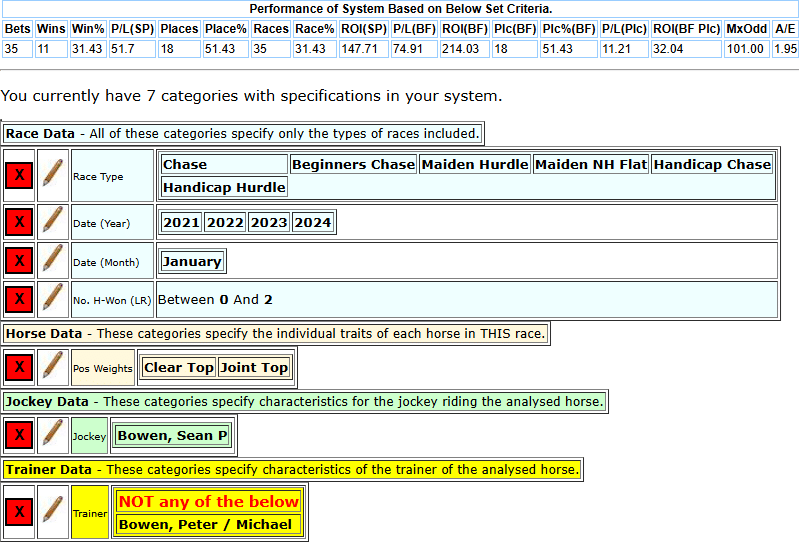Click the 2021 year value

[x=181, y=223]
